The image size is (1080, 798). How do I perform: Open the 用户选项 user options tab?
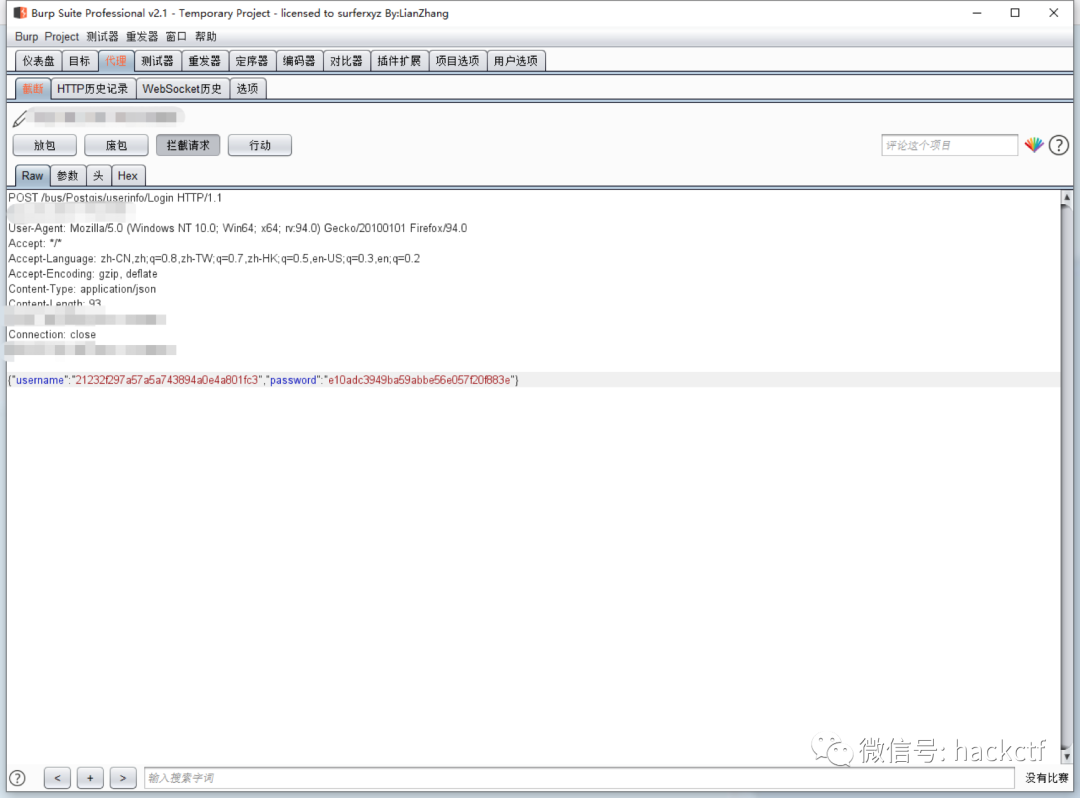click(x=516, y=61)
